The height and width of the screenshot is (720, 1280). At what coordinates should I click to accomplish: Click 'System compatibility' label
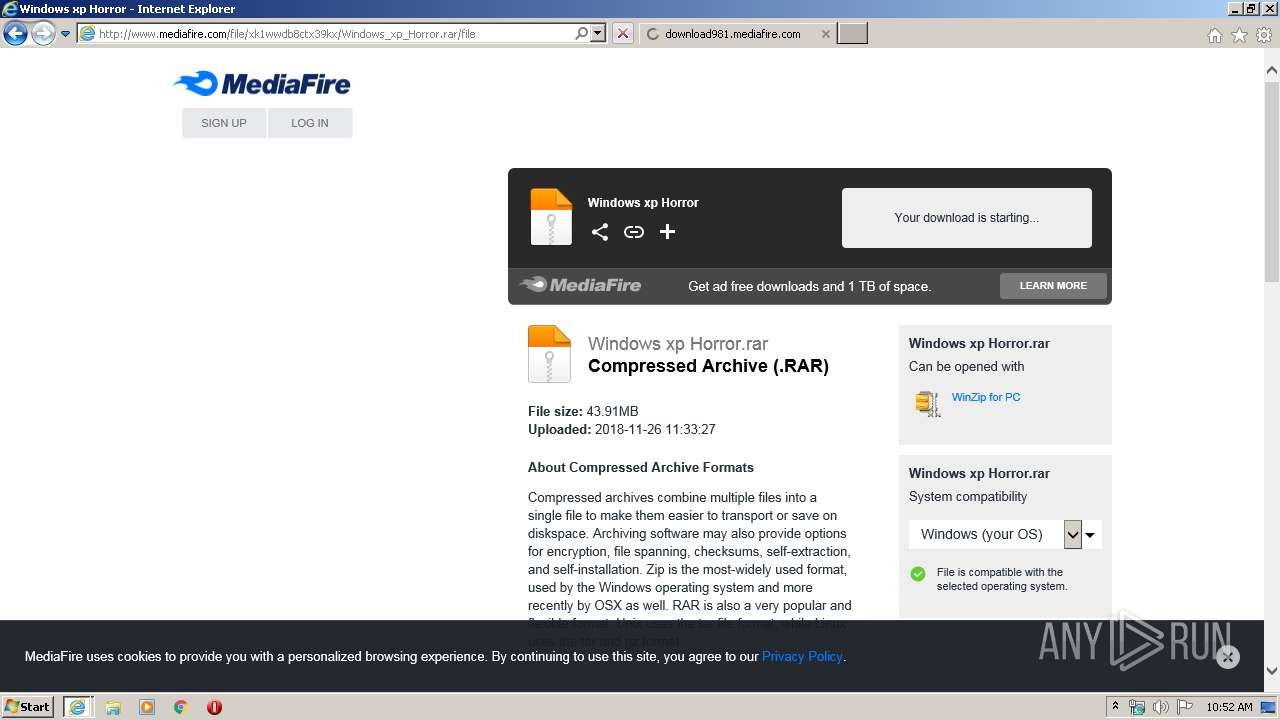click(x=968, y=497)
